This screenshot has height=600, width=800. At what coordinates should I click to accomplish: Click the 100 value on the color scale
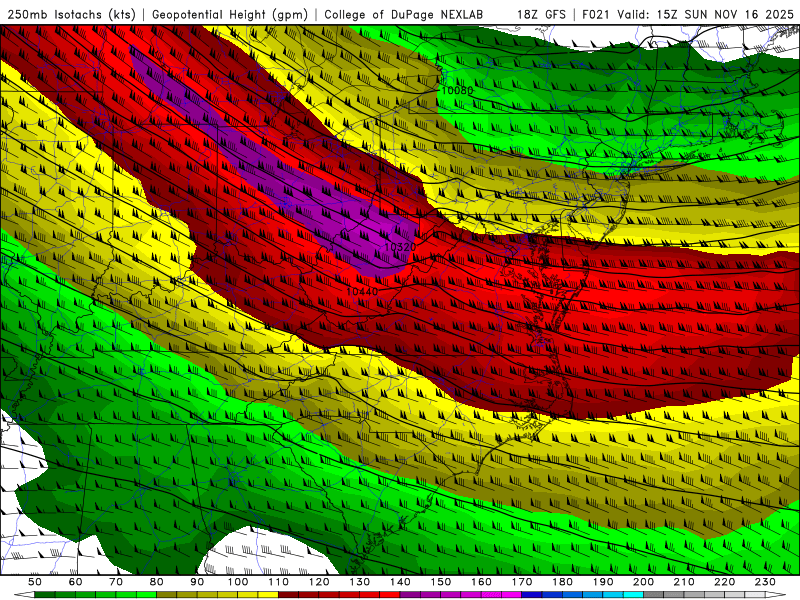[238, 582]
